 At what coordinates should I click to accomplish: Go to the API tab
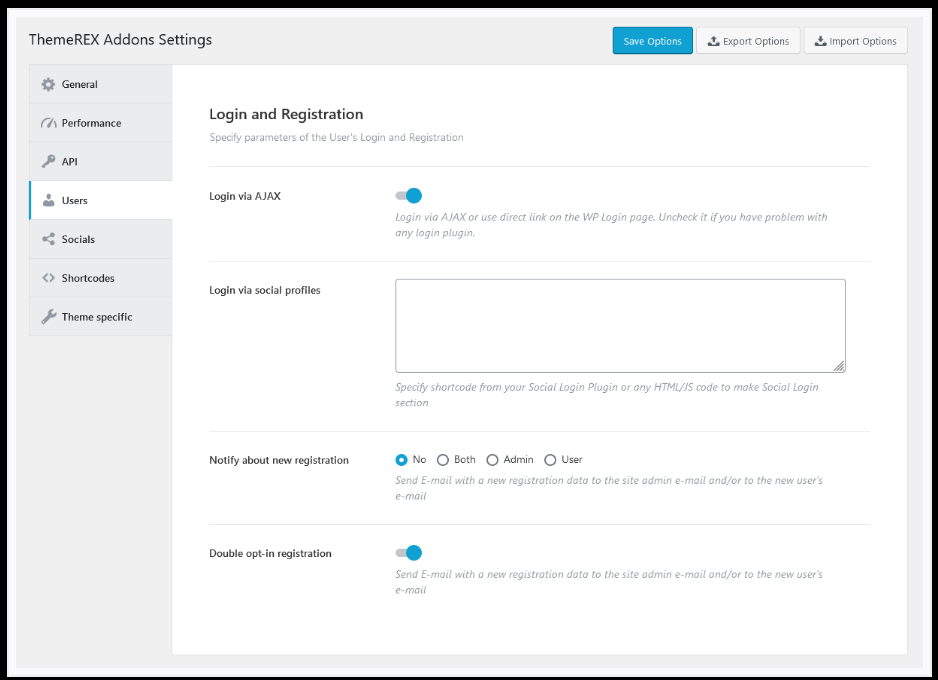100,161
